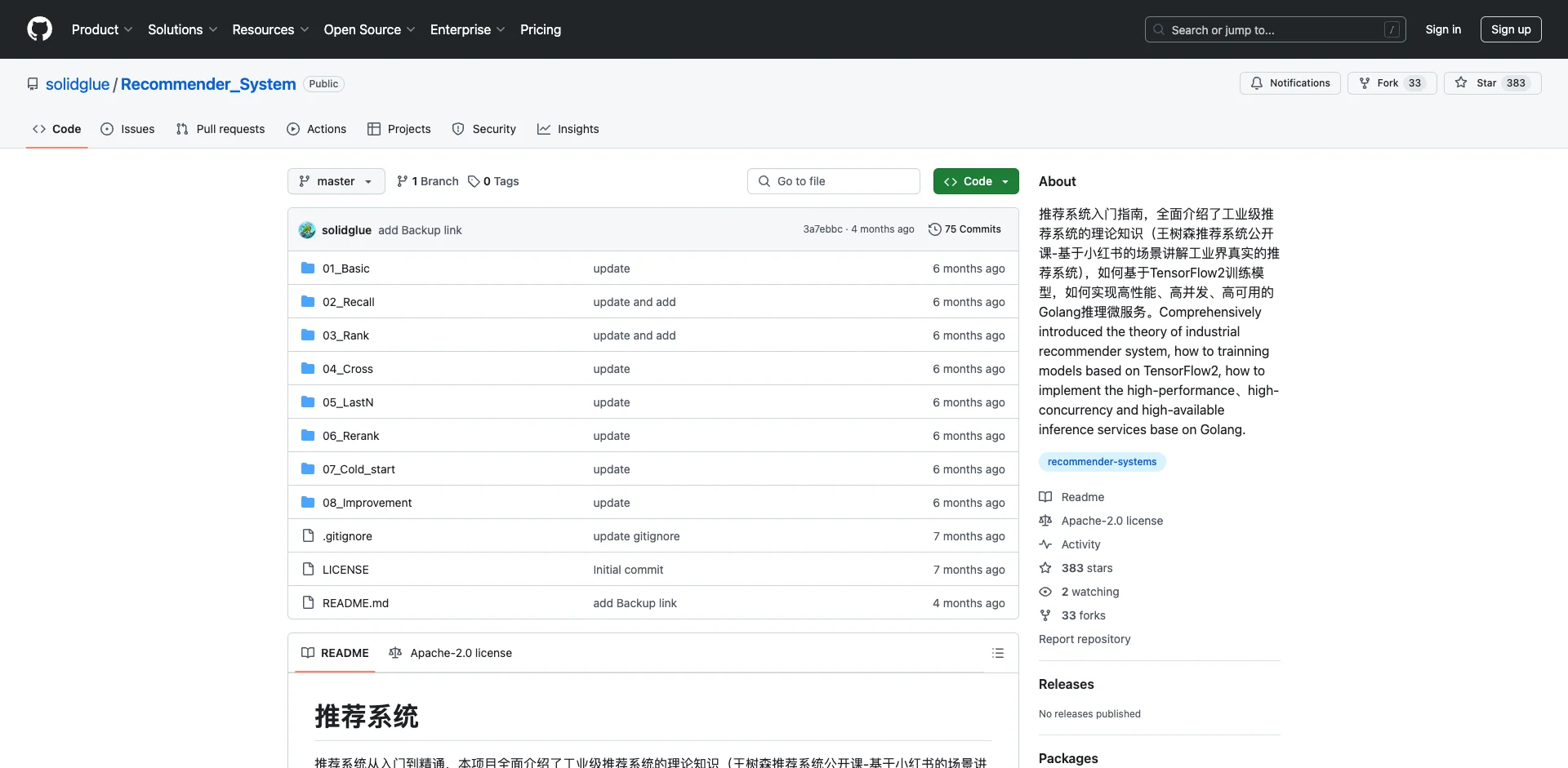View the 0 Tags link
The height and width of the screenshot is (768, 1568).
point(493,181)
